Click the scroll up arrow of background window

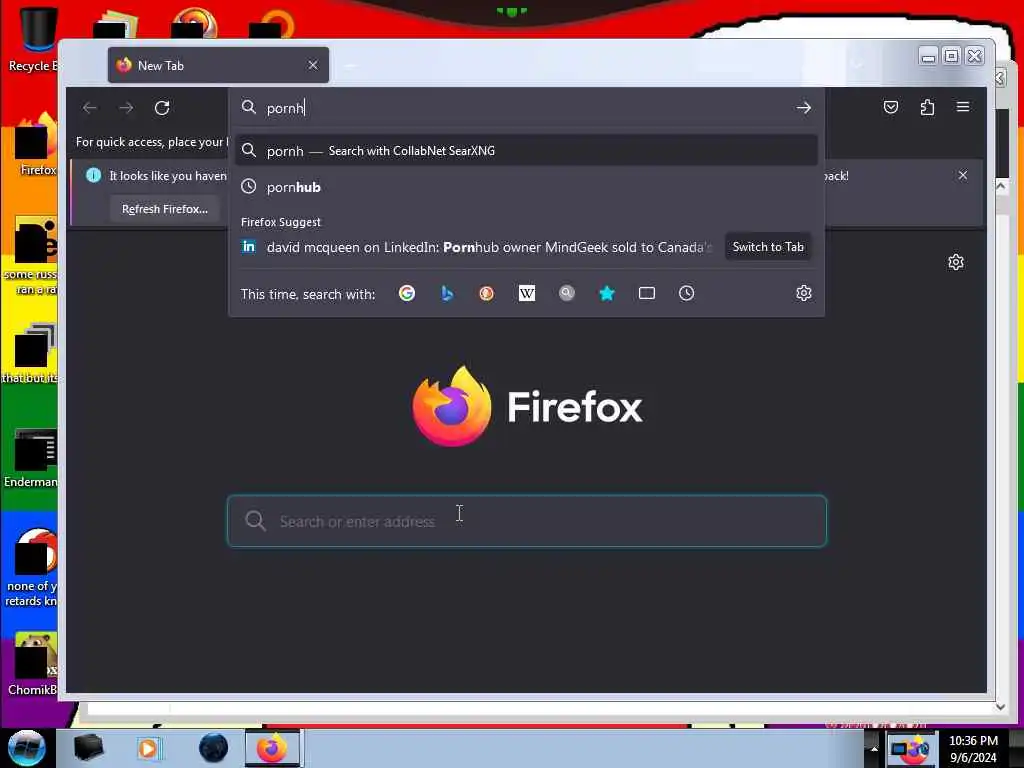coord(1000,186)
